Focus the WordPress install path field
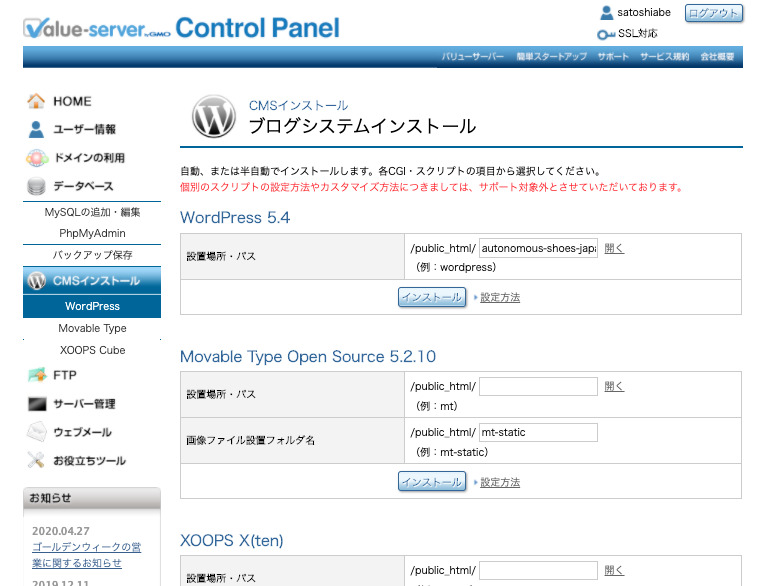The width and height of the screenshot is (774, 586). tap(538, 248)
